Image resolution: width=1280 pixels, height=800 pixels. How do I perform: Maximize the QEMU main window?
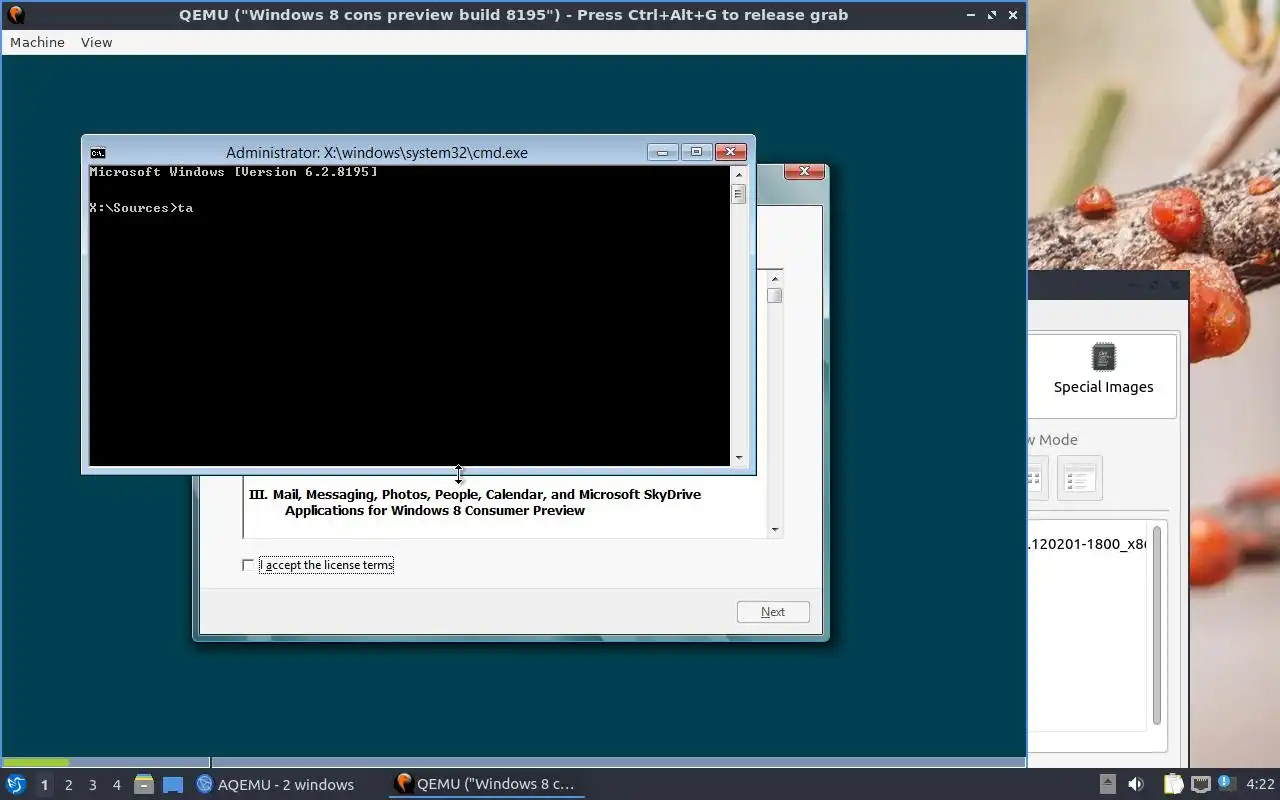pos(992,15)
